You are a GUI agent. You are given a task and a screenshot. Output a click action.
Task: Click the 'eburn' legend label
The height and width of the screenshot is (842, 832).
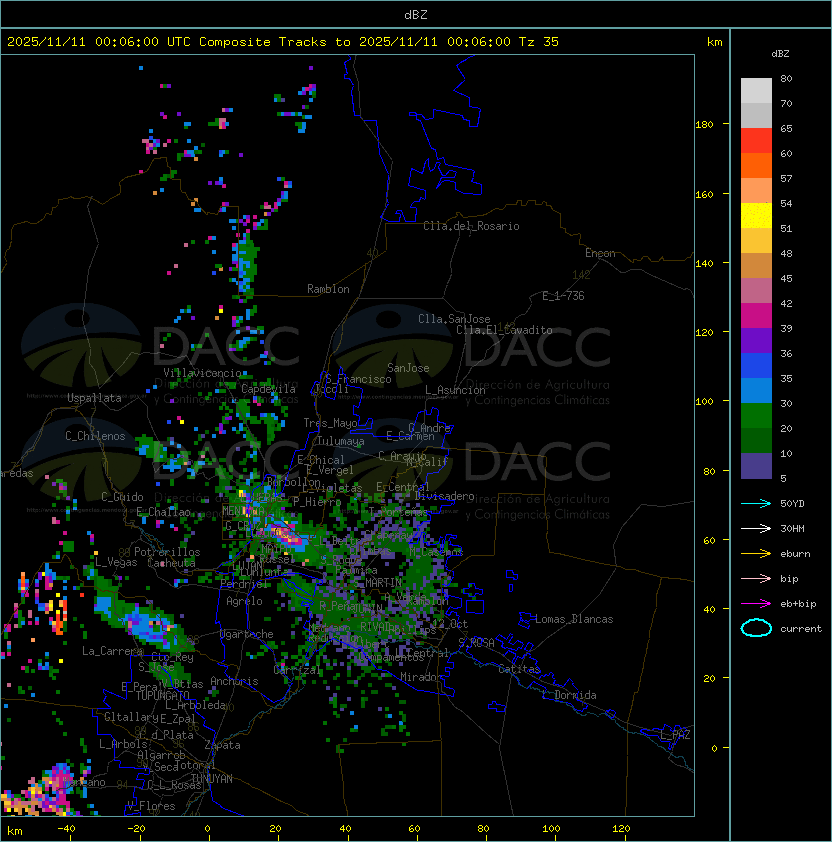(x=795, y=554)
